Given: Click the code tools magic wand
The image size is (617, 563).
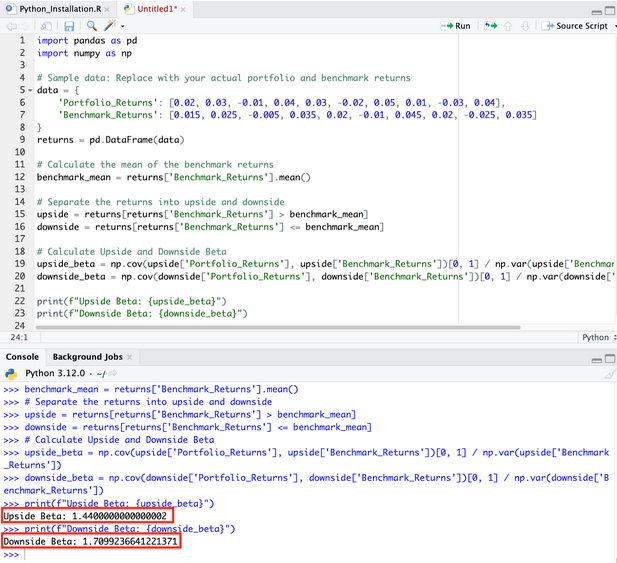Looking at the screenshot, I should pyautogui.click(x=111, y=26).
